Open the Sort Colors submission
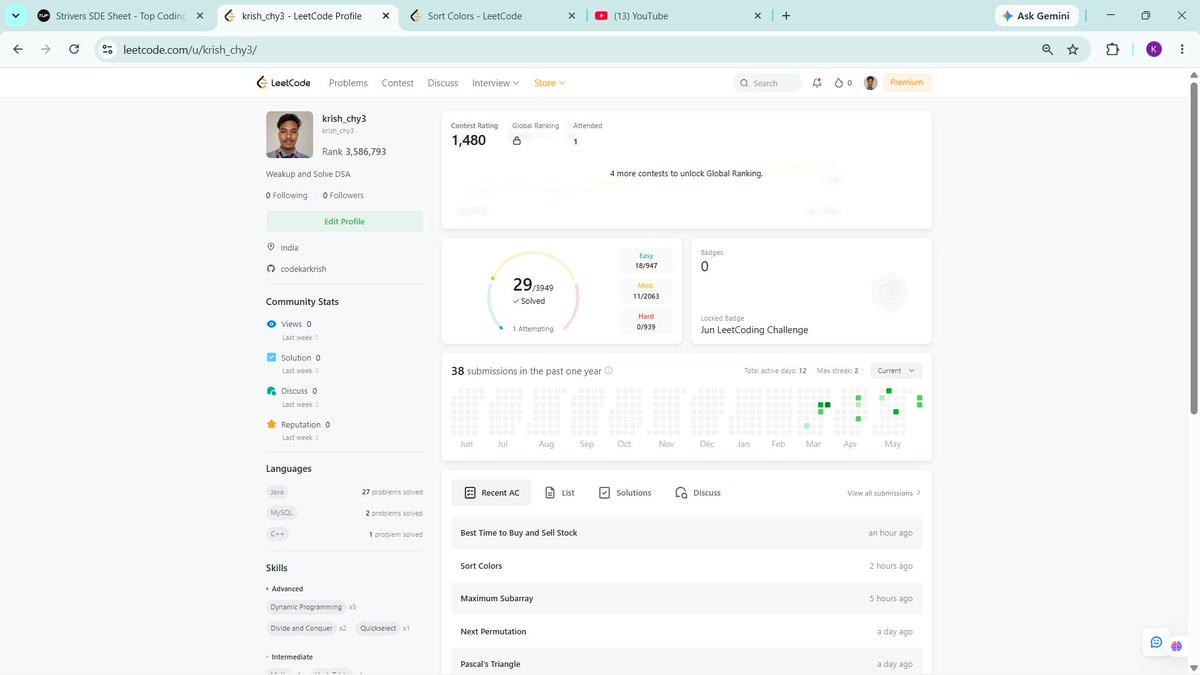The width and height of the screenshot is (1200, 675). (x=686, y=566)
